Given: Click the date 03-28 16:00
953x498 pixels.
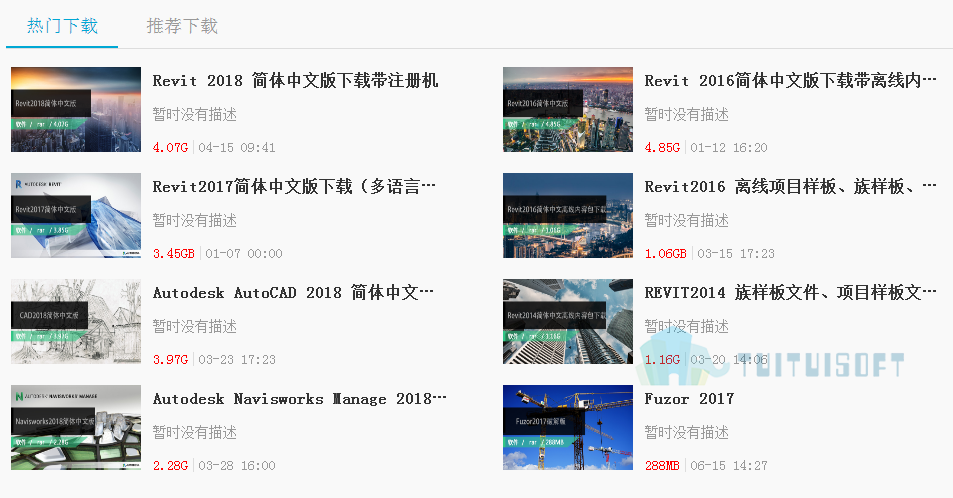Looking at the screenshot, I should 237,466.
